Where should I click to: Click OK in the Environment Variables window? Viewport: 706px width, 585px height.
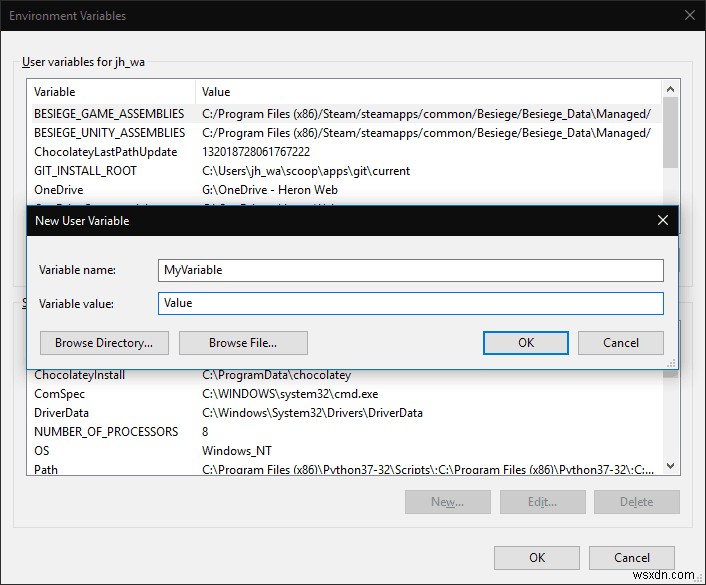pos(537,558)
